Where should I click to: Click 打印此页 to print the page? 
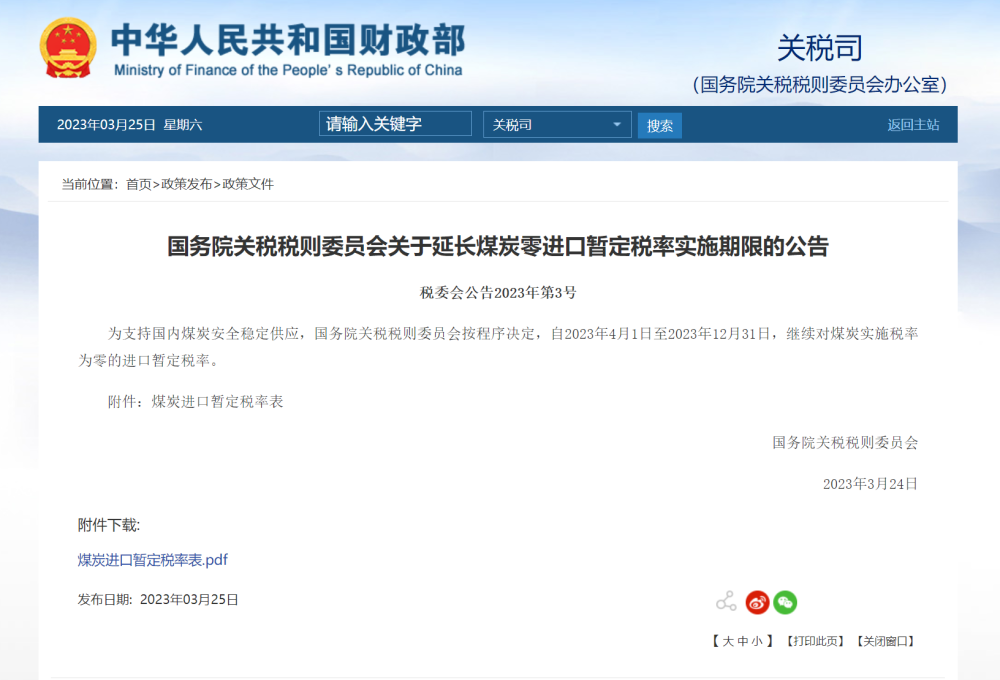coord(815,641)
